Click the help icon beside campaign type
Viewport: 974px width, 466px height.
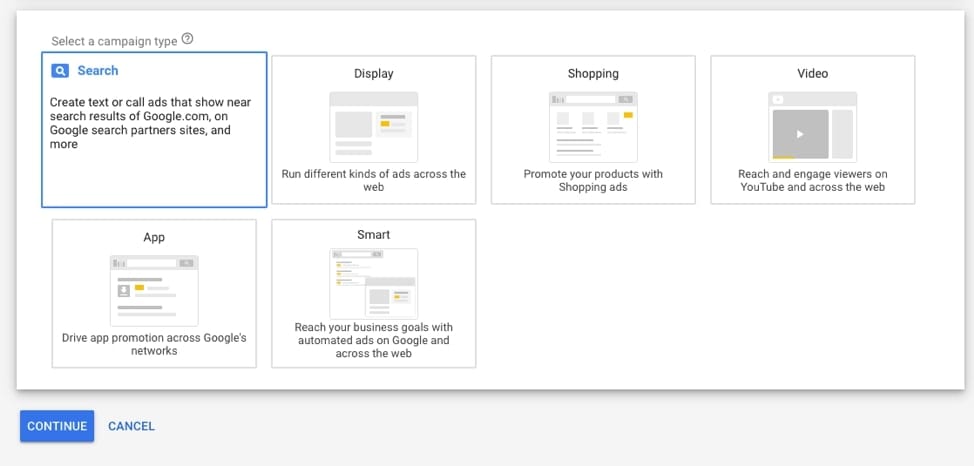coord(188,39)
